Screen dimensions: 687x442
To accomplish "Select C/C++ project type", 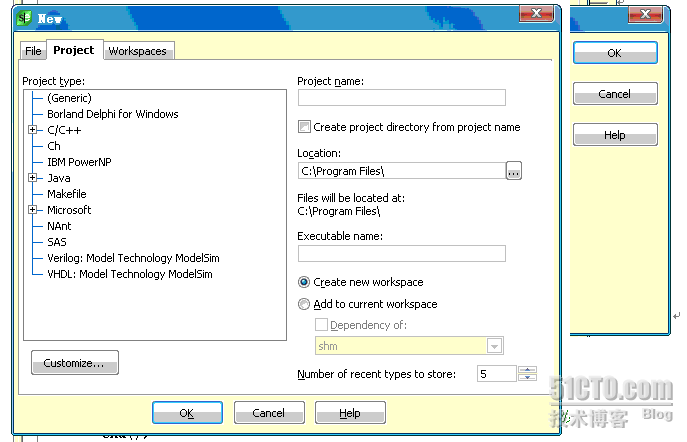I will tap(64, 130).
